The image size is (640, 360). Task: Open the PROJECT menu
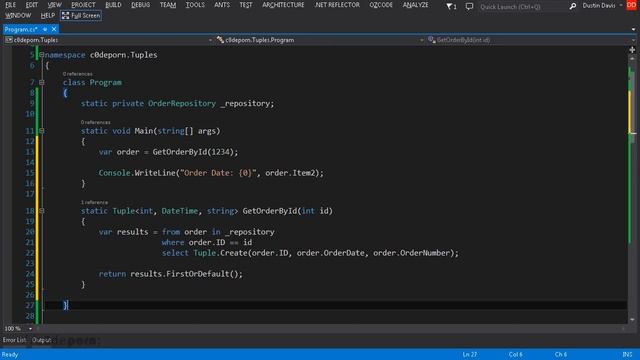click(x=83, y=5)
